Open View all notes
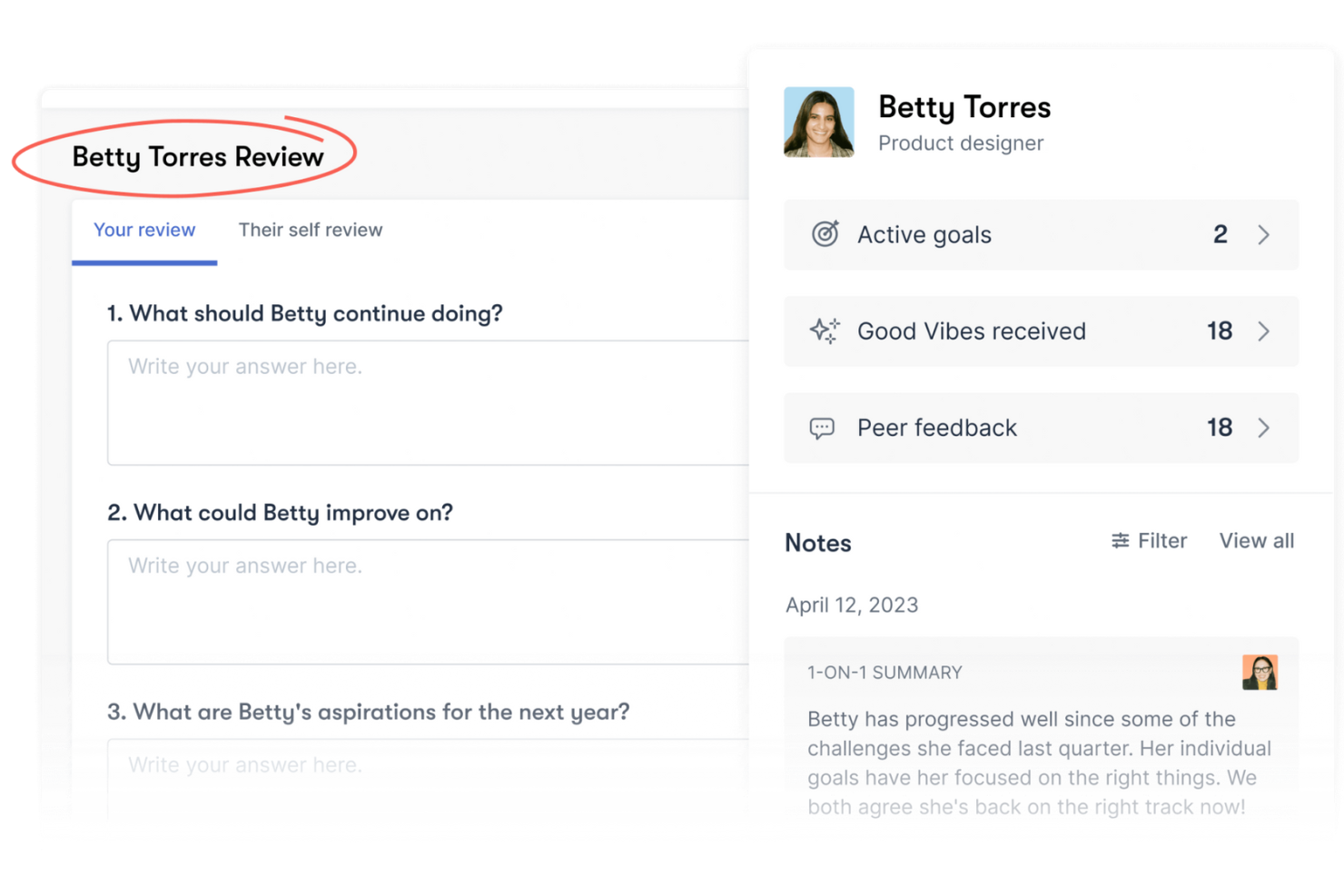1344x896 pixels. coord(1257,540)
